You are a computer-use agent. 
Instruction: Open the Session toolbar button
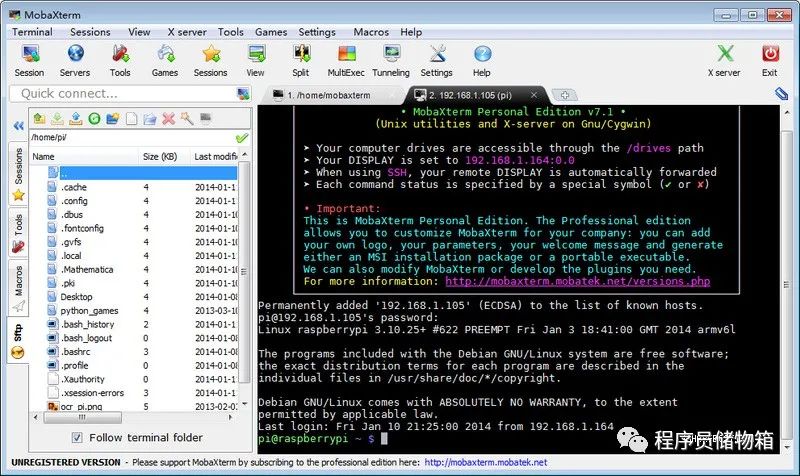(x=29, y=61)
